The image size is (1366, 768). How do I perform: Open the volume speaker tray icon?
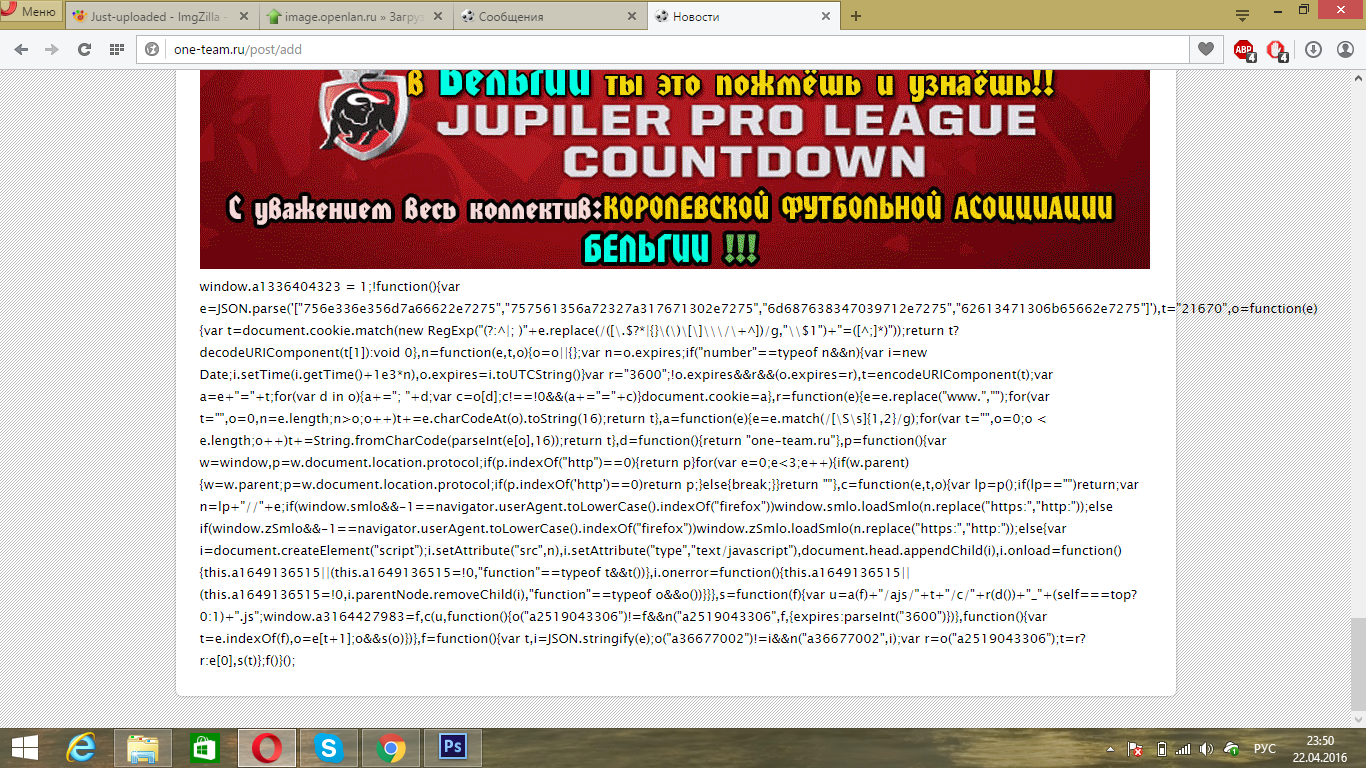(x=1207, y=748)
